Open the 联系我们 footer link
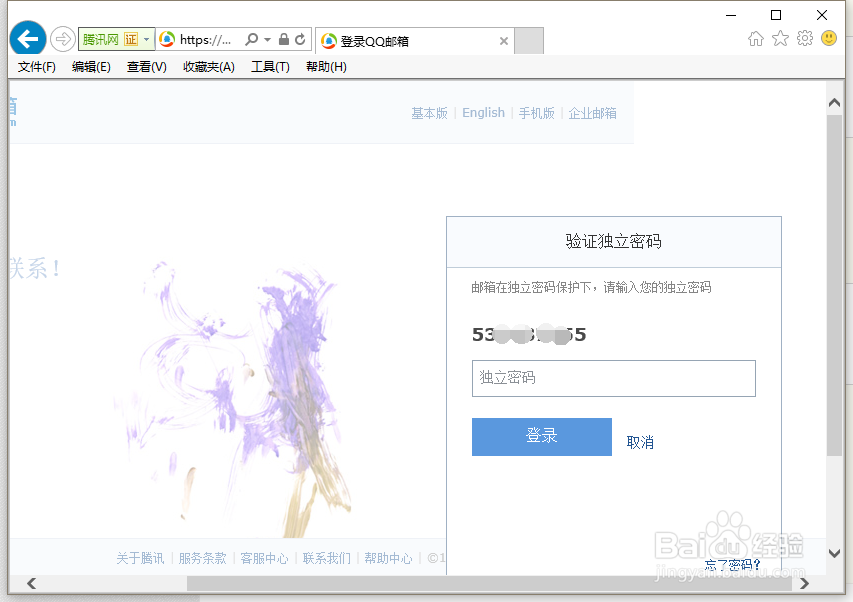The height and width of the screenshot is (602, 853). (326, 558)
